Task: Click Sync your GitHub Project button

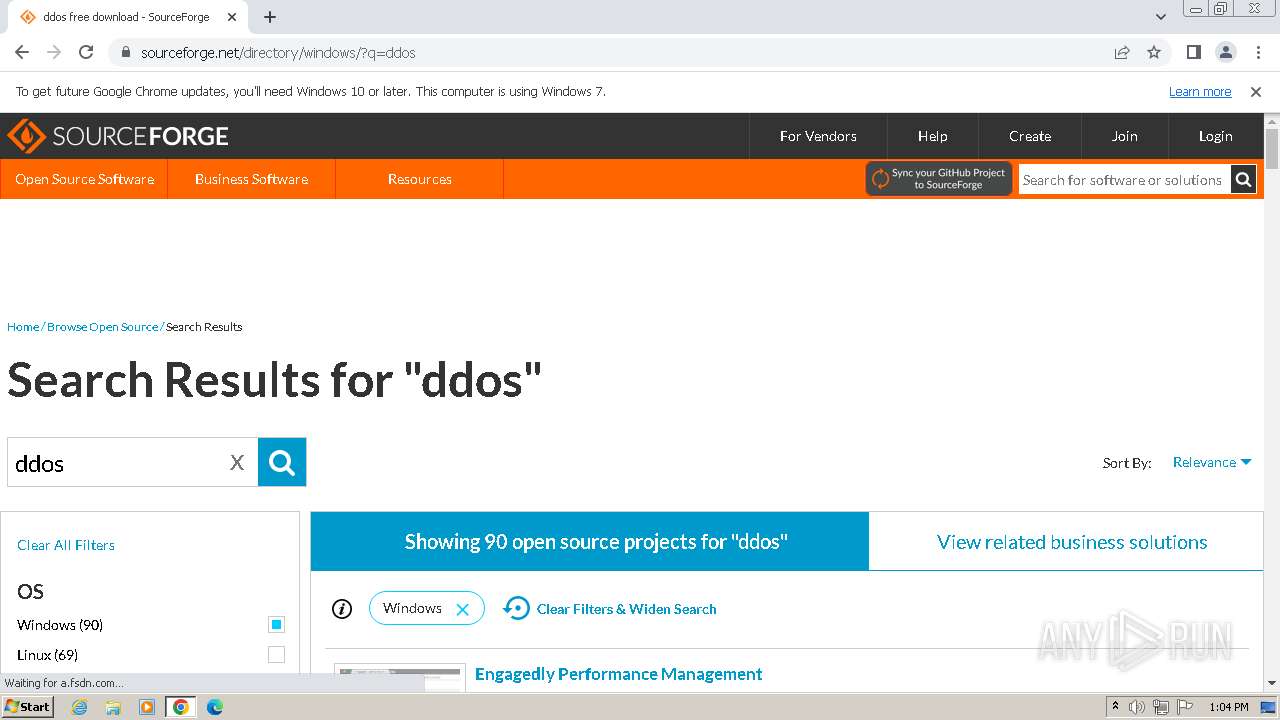Action: point(939,179)
